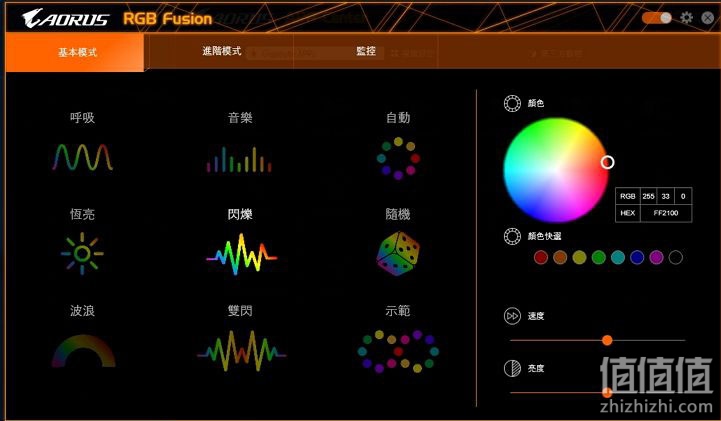
Task: Open settings with the gear icon
Action: click(x=687, y=17)
